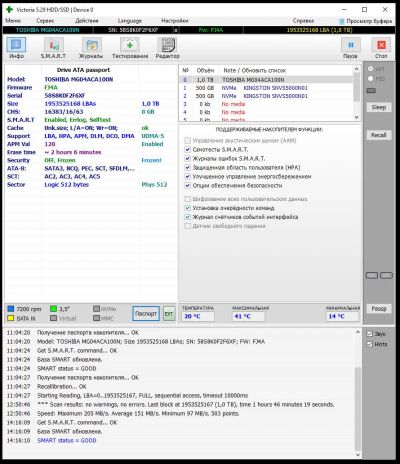Viewport: 400px width, 464px height.
Task: Click the maximum temperature 41 °C field
Action: pyautogui.click(x=248, y=316)
